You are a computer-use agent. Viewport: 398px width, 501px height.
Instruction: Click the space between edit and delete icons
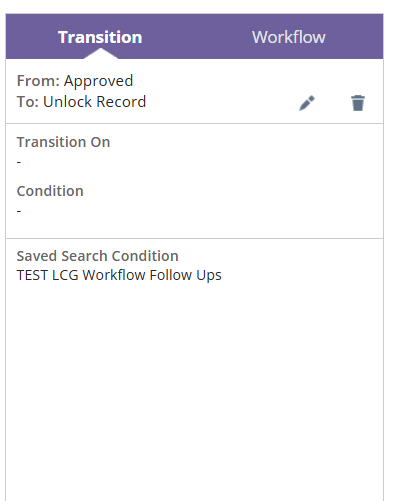[333, 103]
